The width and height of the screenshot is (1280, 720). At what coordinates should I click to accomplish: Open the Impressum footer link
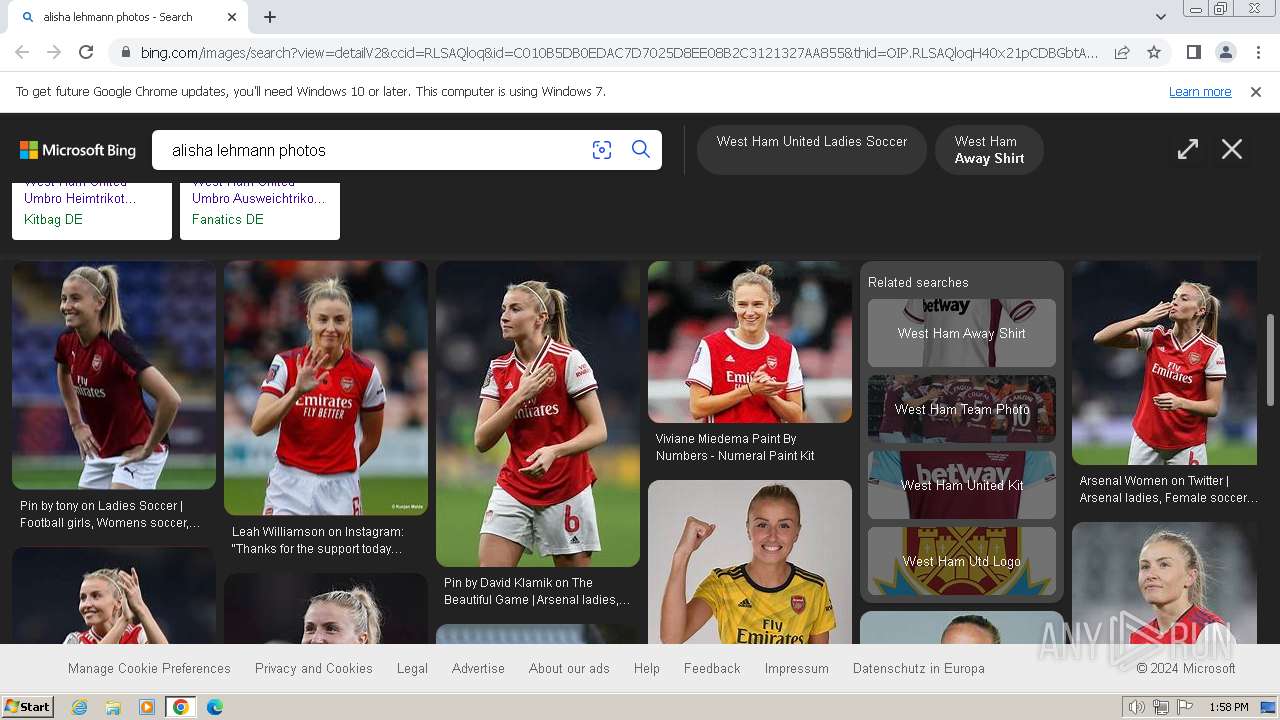pyautogui.click(x=797, y=668)
